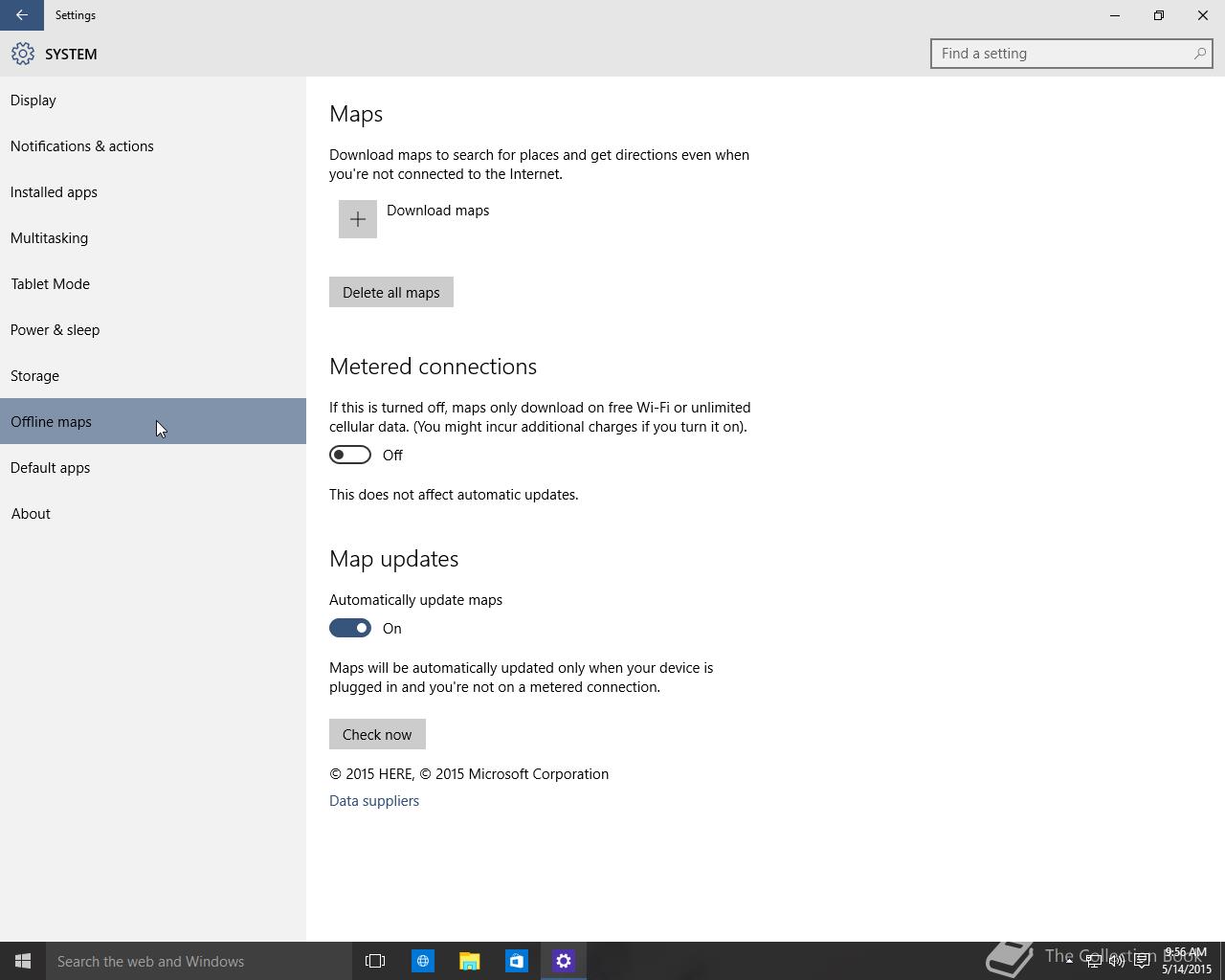
Task: Open File Explorer from the taskbar
Action: click(x=469, y=961)
